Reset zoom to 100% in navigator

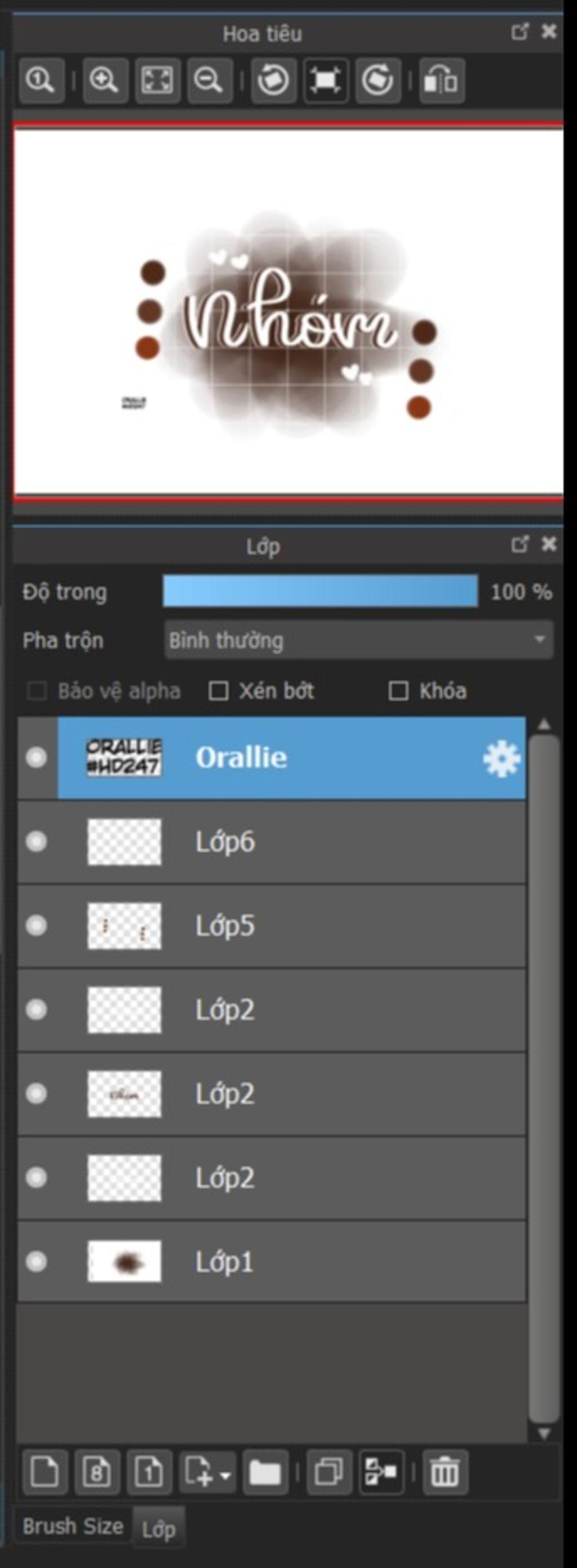[42, 81]
